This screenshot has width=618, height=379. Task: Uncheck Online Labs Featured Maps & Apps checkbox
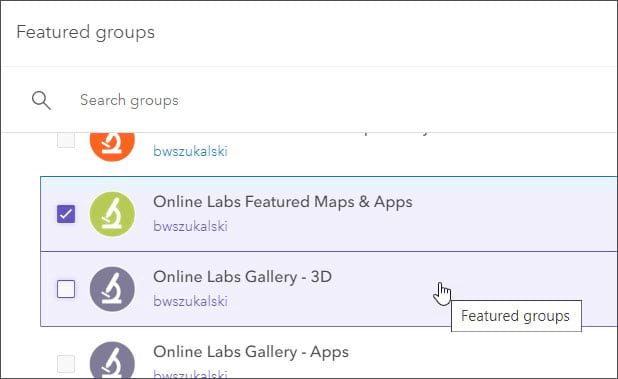[x=66, y=214]
